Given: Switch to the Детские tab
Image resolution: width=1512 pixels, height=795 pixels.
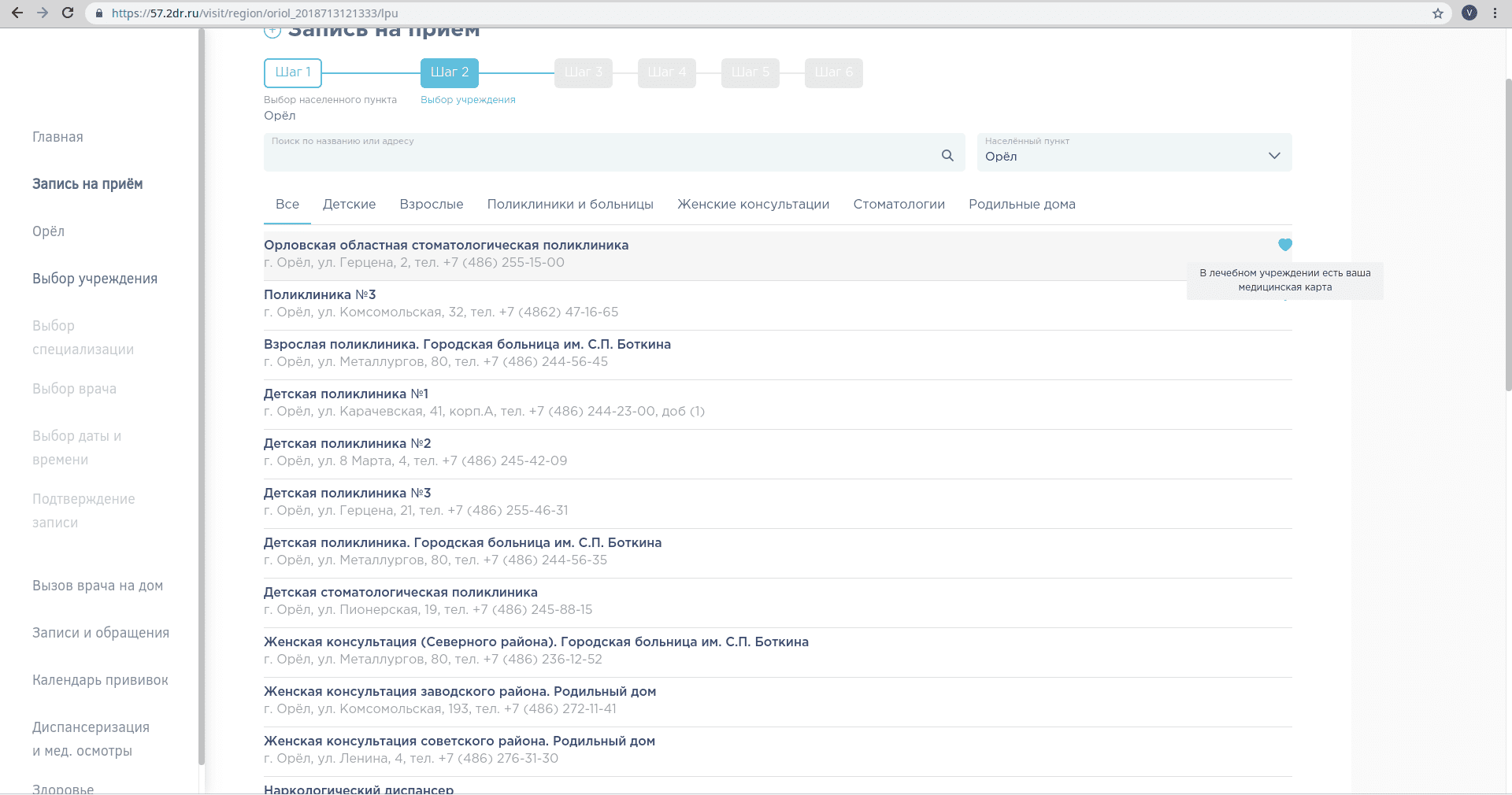Looking at the screenshot, I should pyautogui.click(x=349, y=205).
